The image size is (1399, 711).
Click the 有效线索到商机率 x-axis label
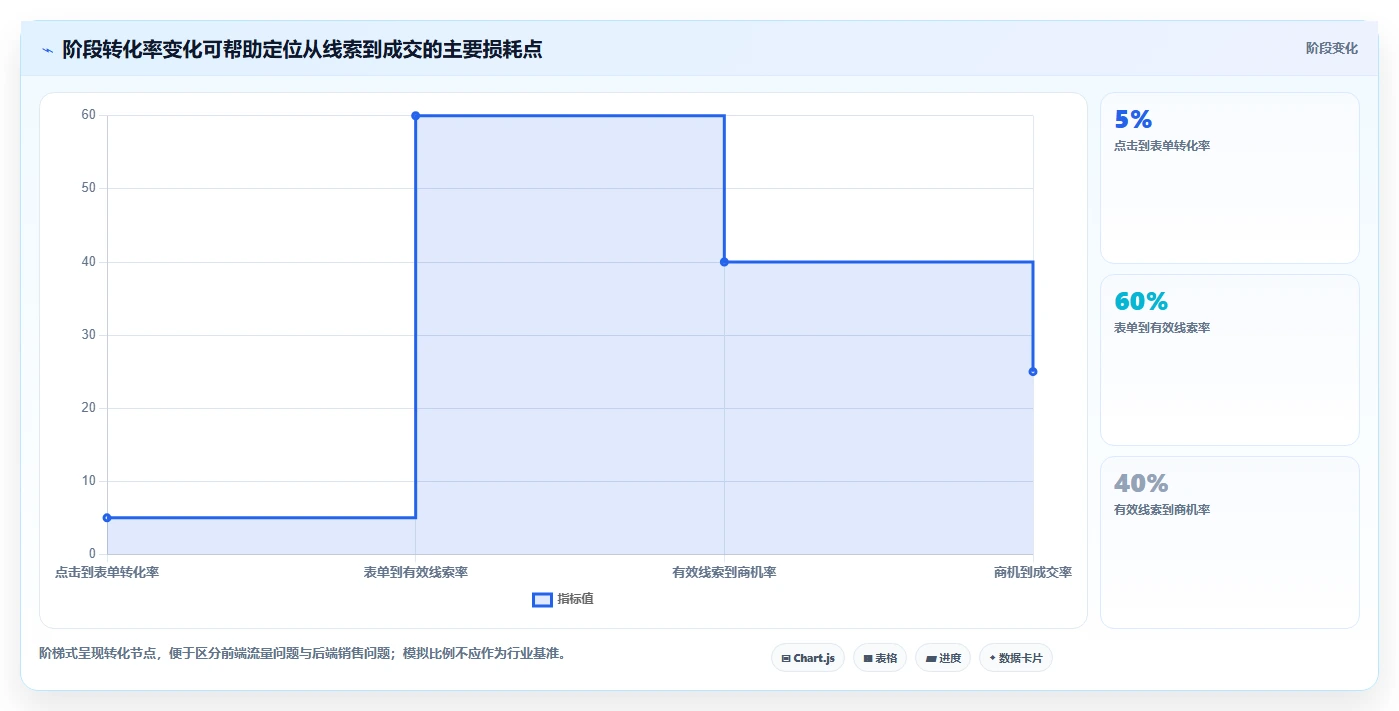click(x=724, y=573)
